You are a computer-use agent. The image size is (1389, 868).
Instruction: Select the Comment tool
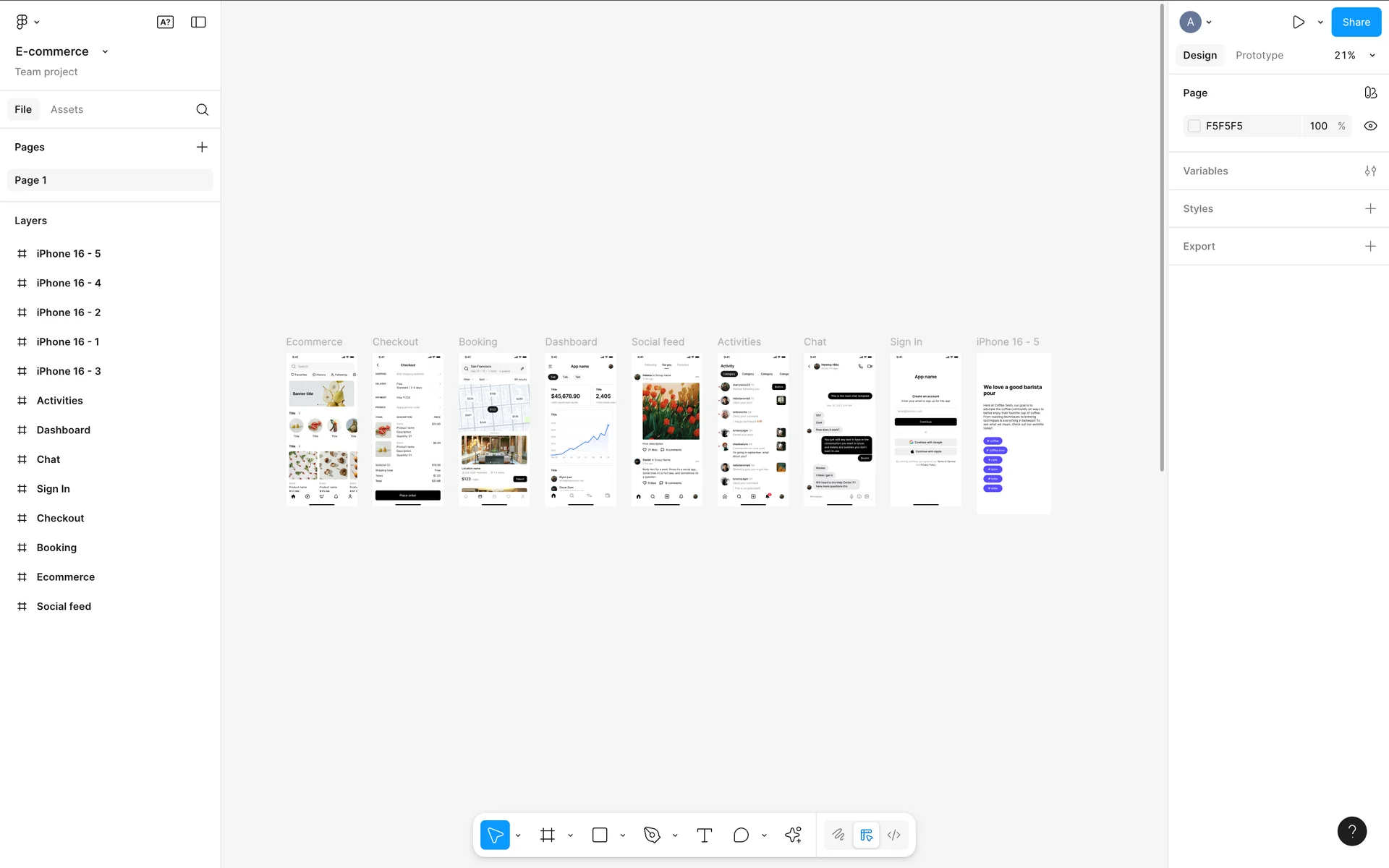741,835
